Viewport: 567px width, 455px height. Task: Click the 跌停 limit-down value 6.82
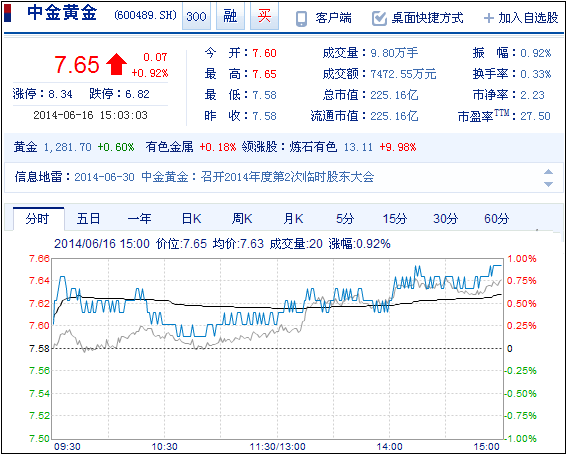[x=137, y=95]
